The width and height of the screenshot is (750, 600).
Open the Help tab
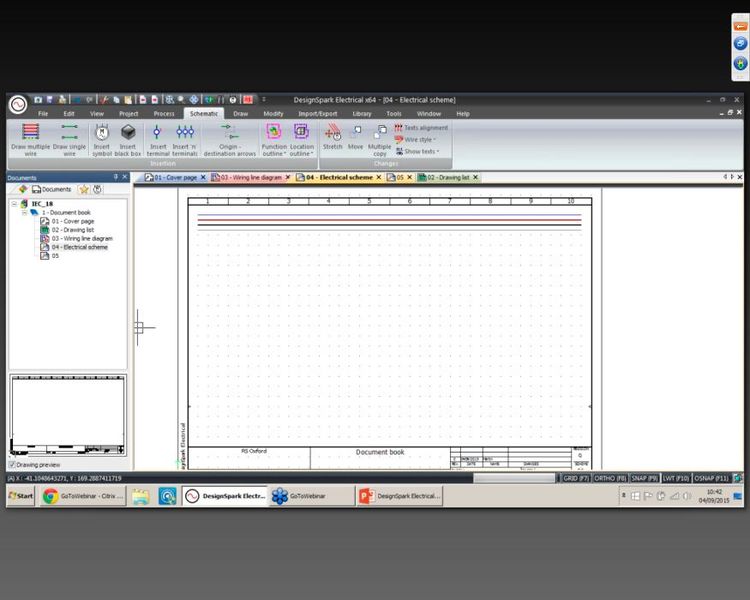463,114
